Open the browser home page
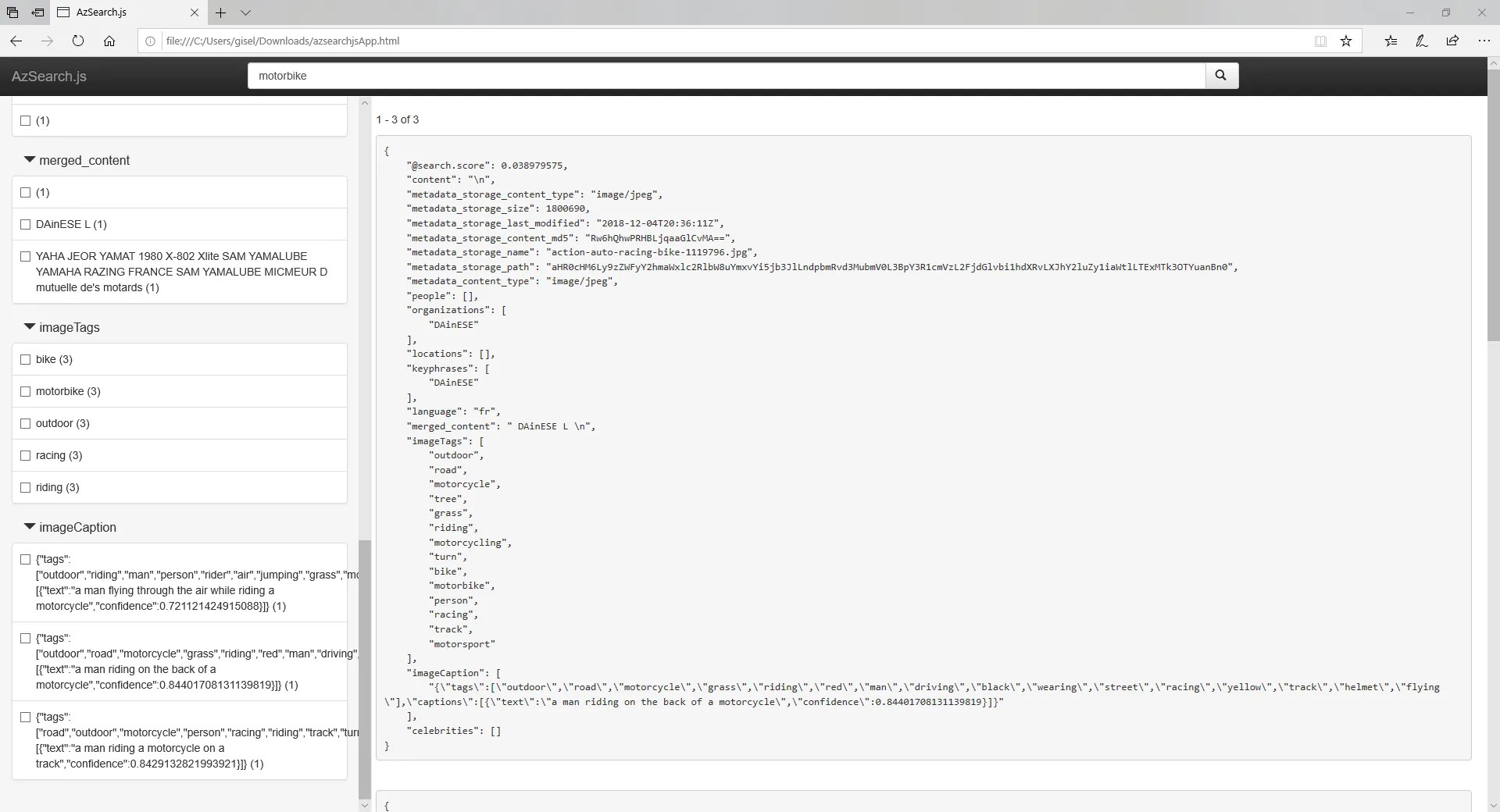This screenshot has height=812, width=1500. tap(109, 41)
